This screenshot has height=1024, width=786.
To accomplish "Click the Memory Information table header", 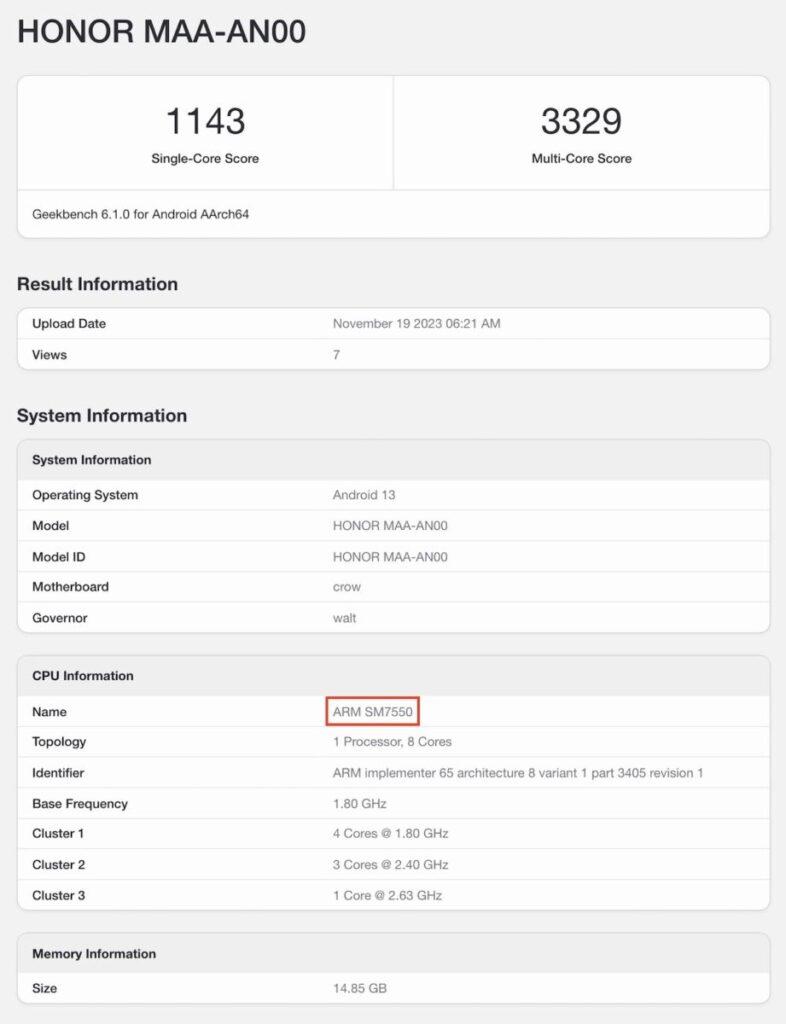I will pos(94,954).
